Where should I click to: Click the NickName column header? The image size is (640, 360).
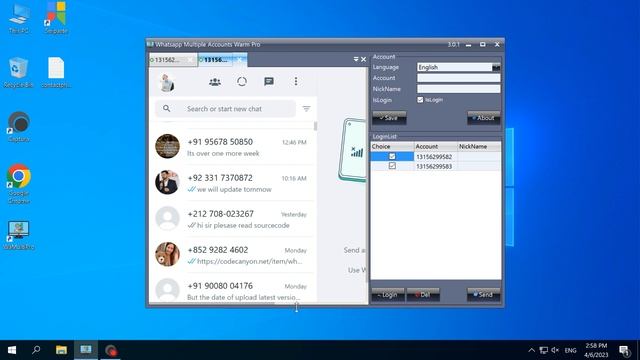(479, 146)
